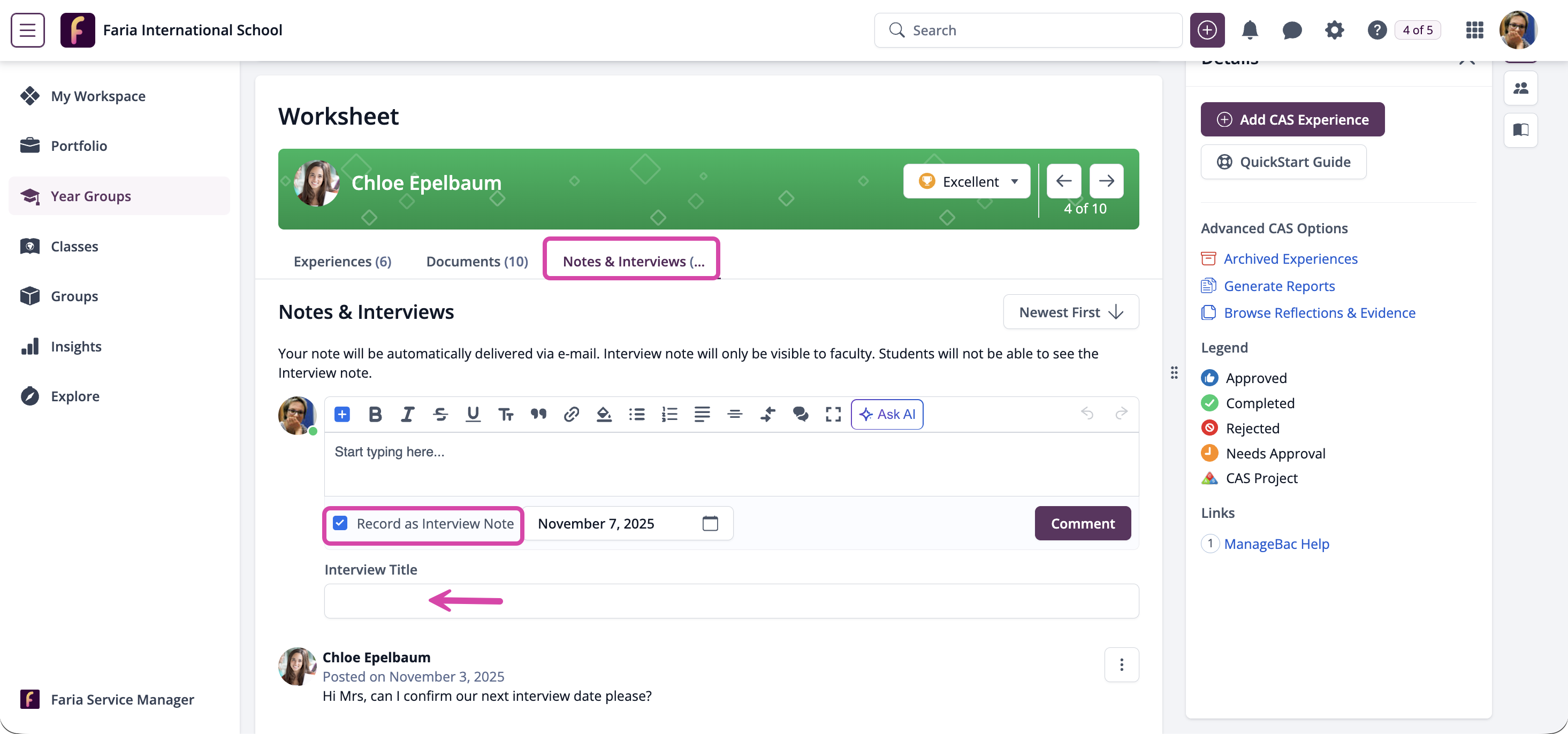The image size is (1568, 734).
Task: Open the settings gear icon
Action: pyautogui.click(x=1334, y=30)
